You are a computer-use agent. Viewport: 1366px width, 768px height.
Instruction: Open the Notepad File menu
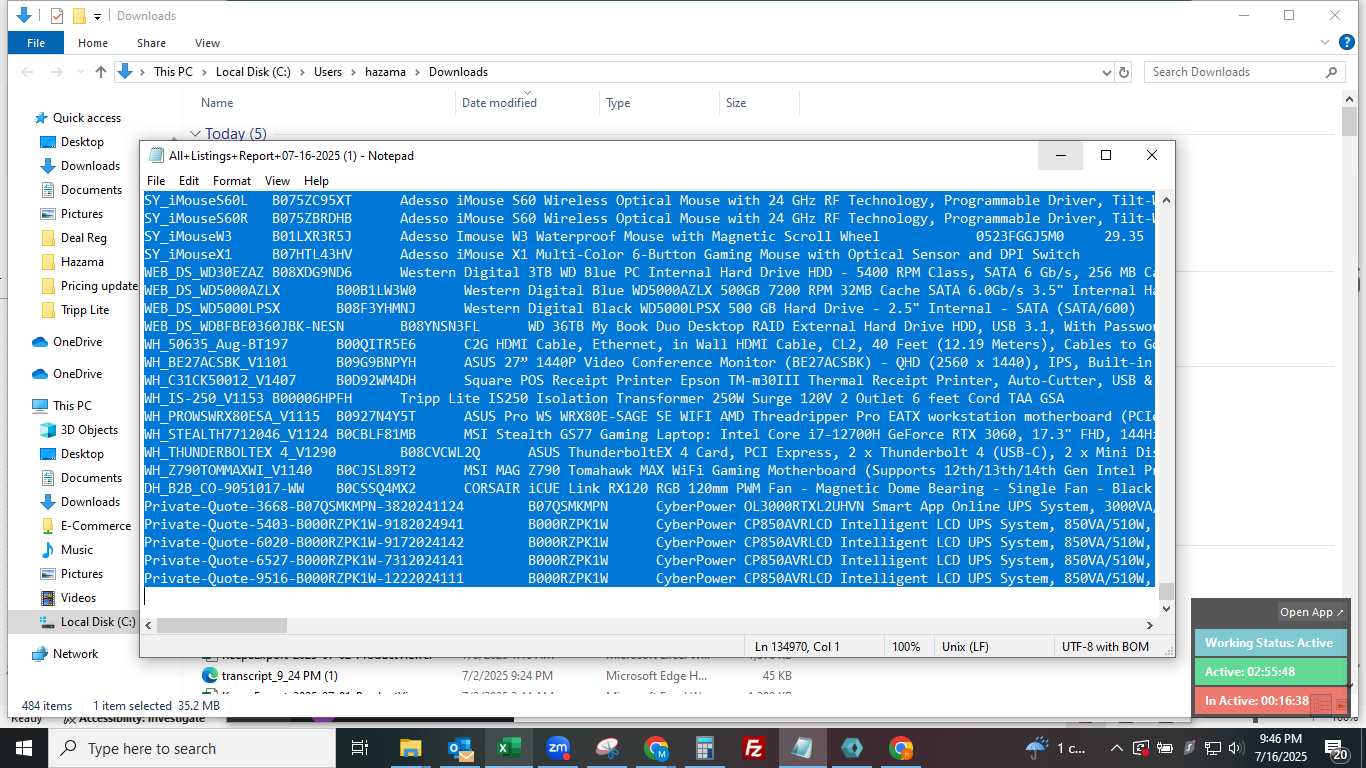[x=156, y=181]
